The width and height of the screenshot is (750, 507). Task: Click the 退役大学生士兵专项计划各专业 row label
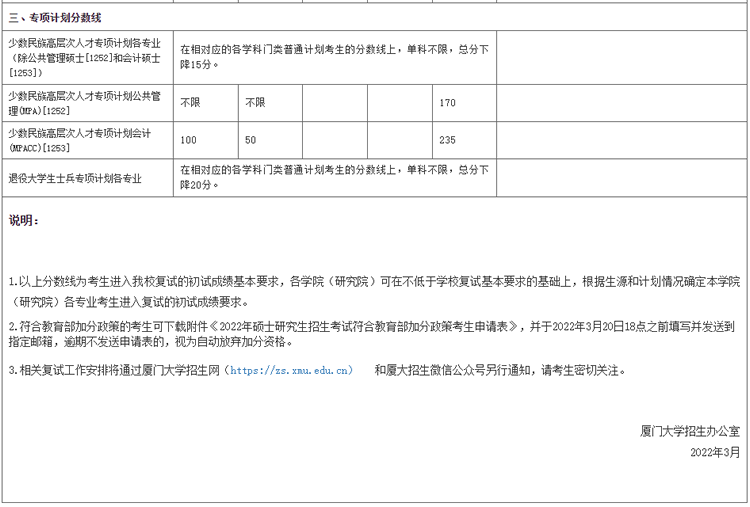click(75, 178)
